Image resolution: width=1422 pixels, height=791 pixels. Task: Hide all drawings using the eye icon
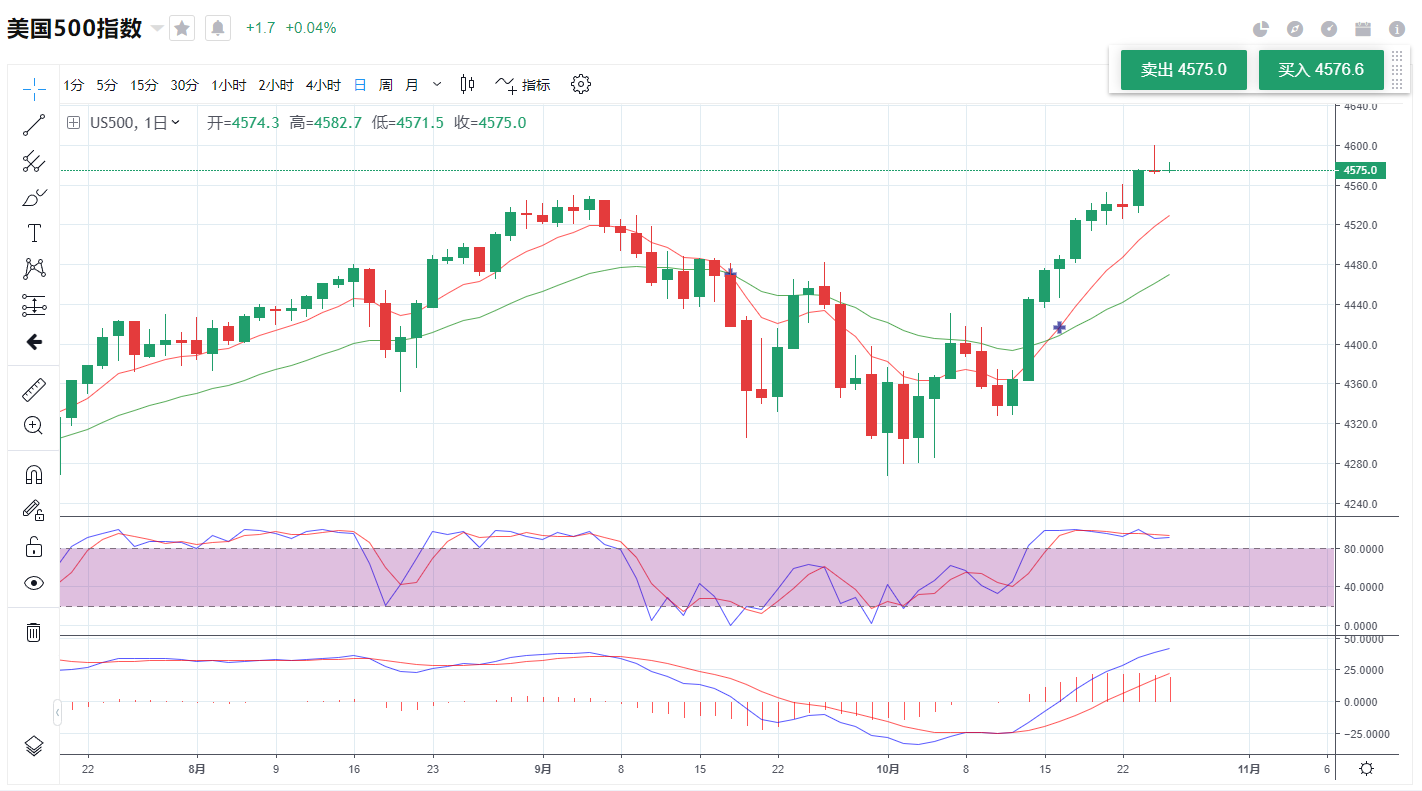pos(34,583)
